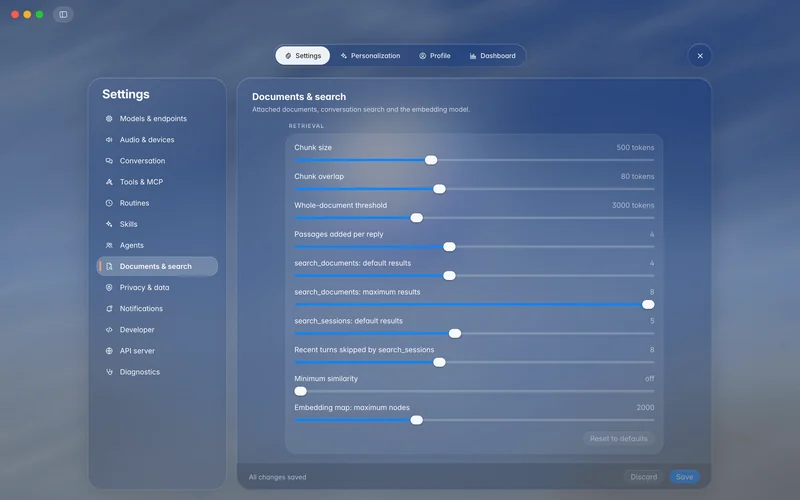800x500 pixels.
Task: Open Models & endpoints settings
Action: click(x=157, y=118)
